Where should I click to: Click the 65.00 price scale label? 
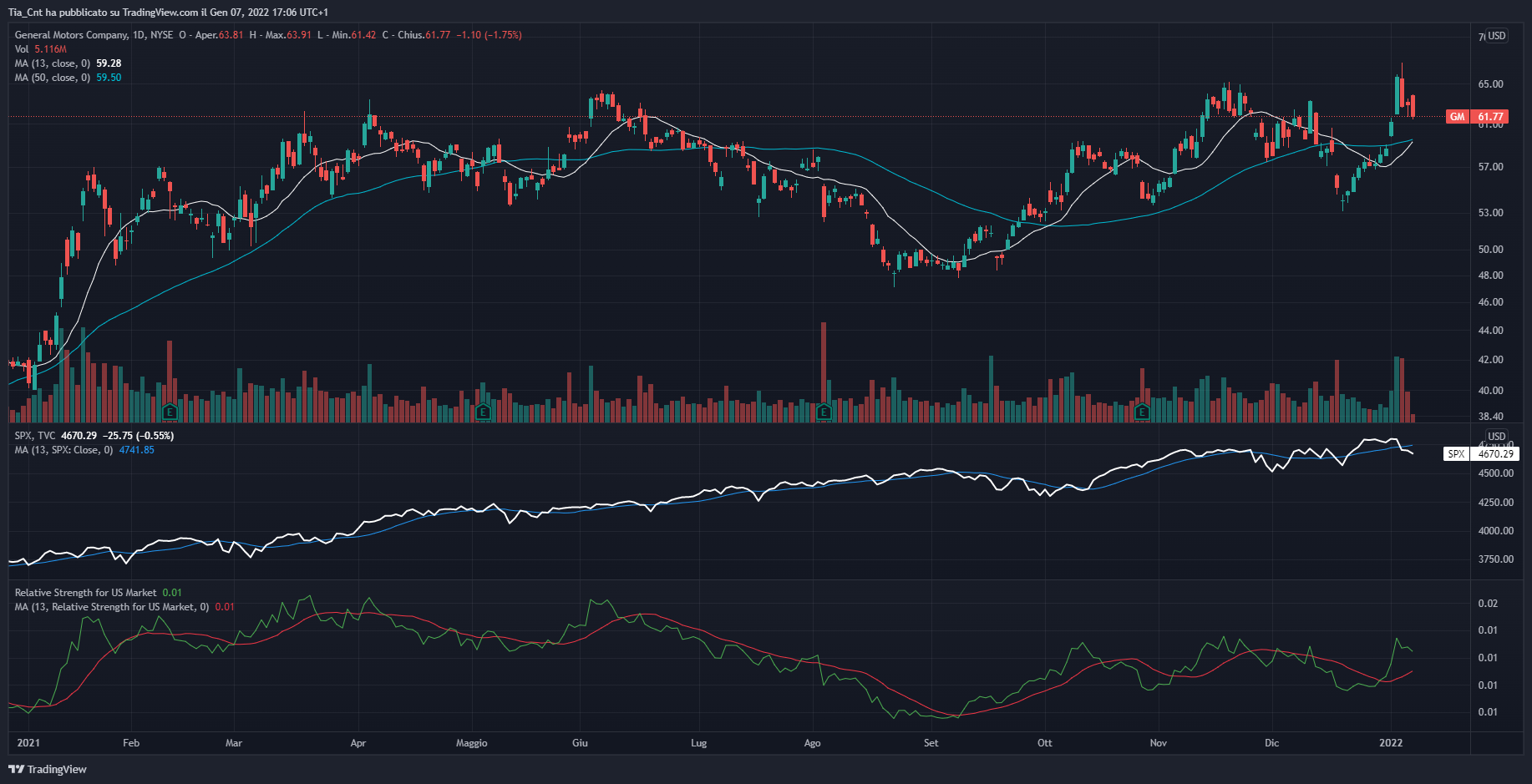1490,84
